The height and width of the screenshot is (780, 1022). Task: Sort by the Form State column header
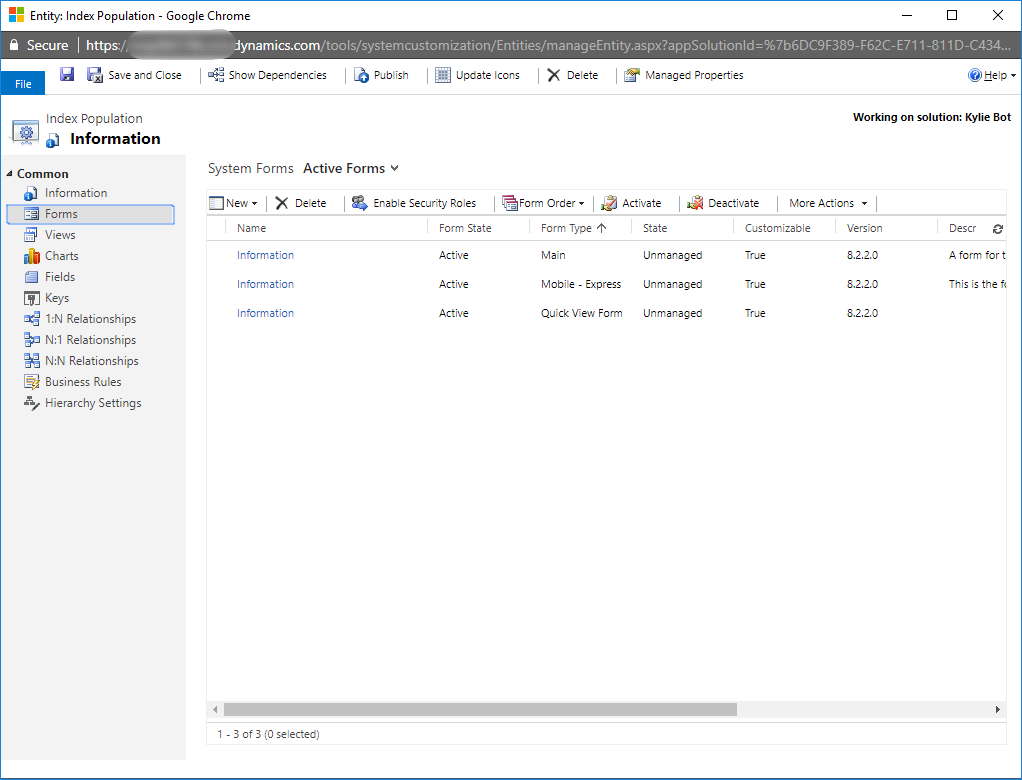[465, 228]
